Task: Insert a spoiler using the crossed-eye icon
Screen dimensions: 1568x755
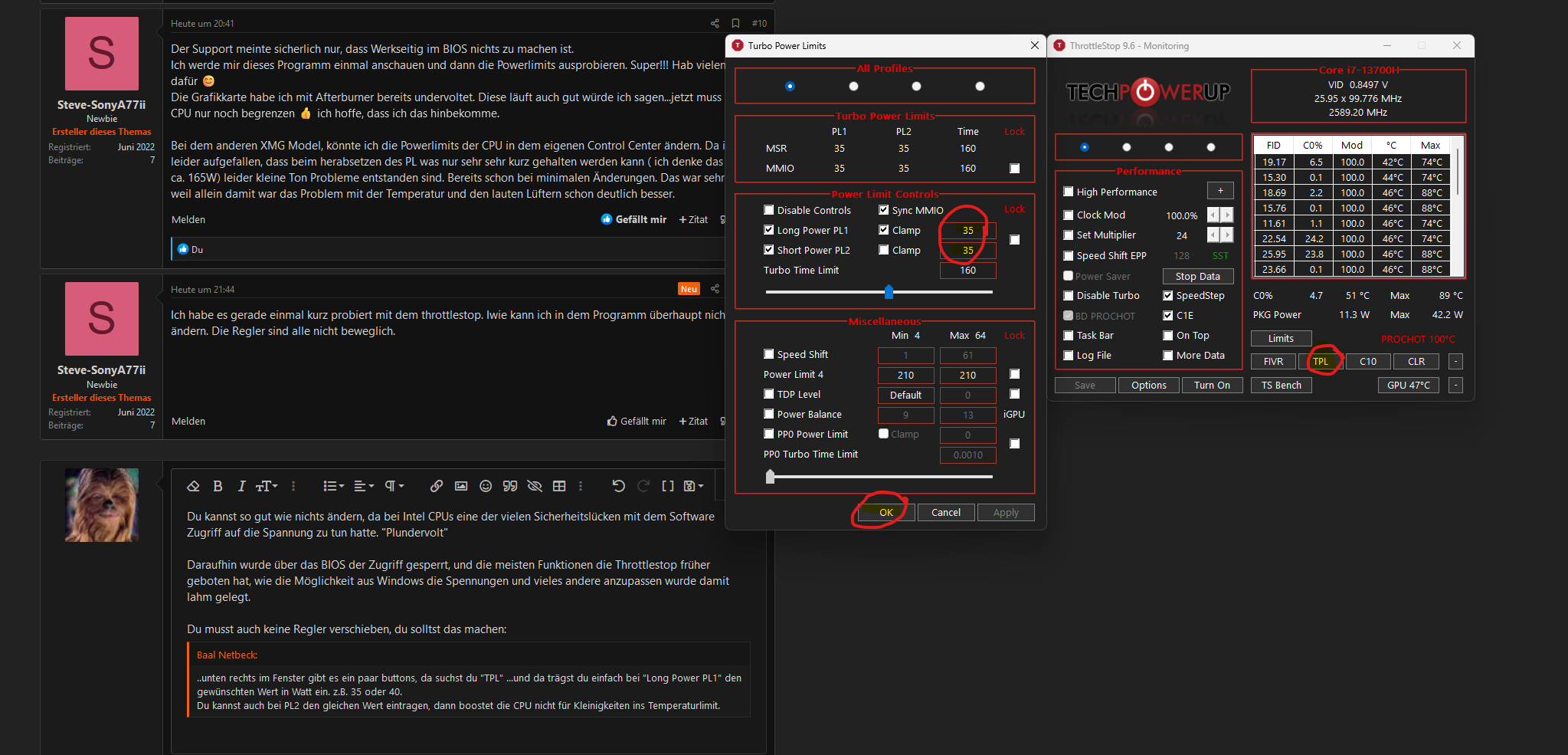Action: 535,486
